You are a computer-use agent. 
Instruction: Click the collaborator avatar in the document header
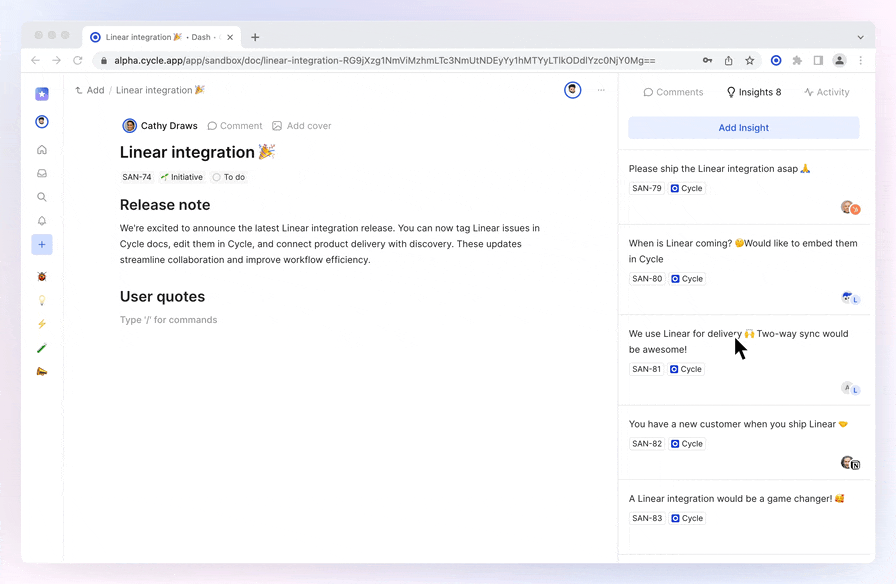[x=573, y=90]
